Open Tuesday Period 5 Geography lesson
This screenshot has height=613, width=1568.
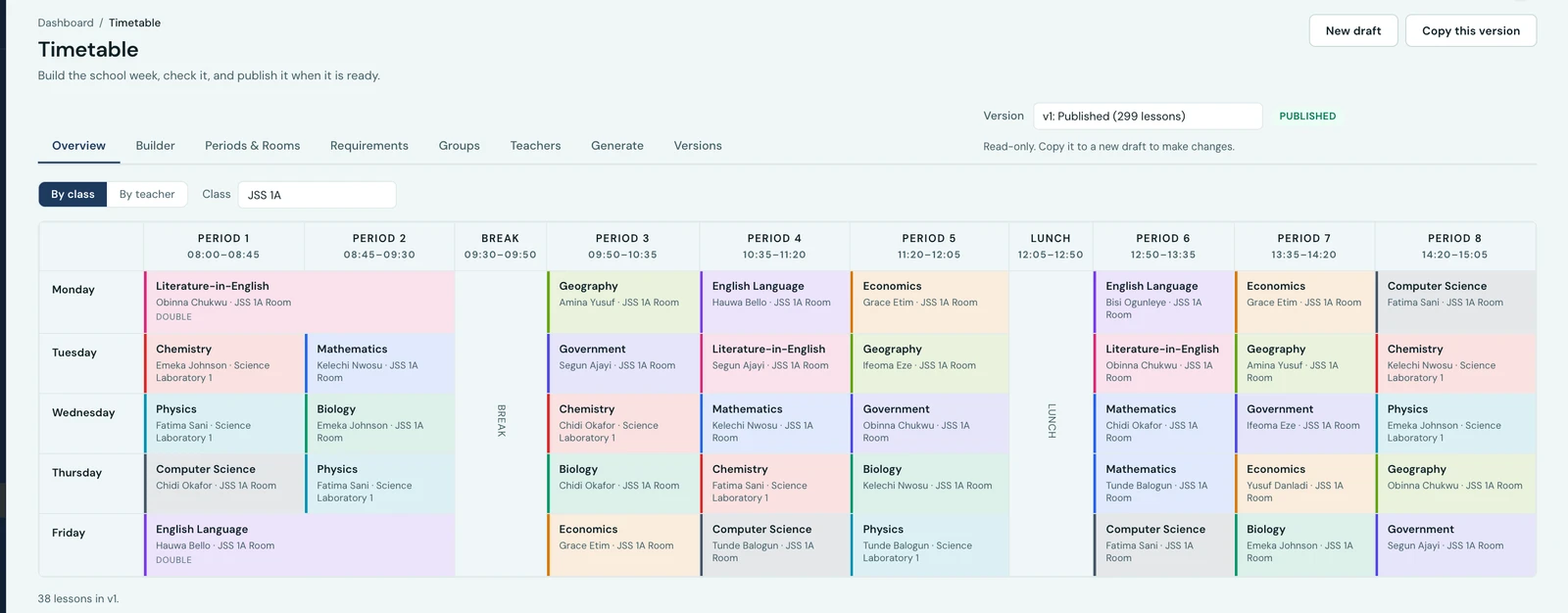[x=930, y=363]
